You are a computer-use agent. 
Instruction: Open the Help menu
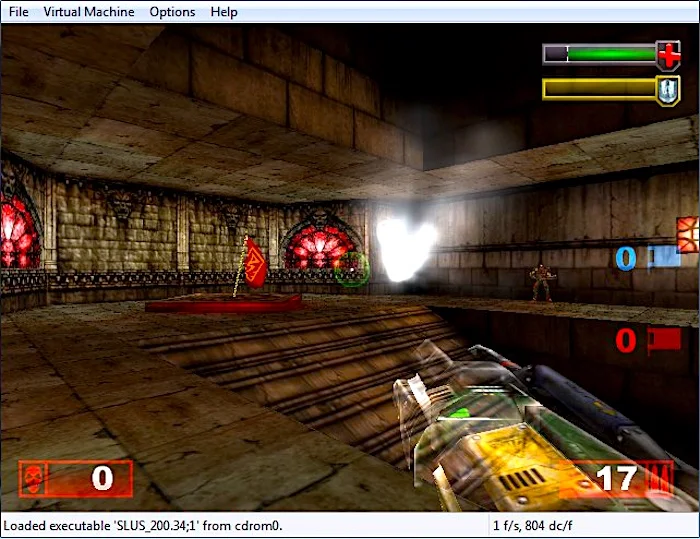224,12
